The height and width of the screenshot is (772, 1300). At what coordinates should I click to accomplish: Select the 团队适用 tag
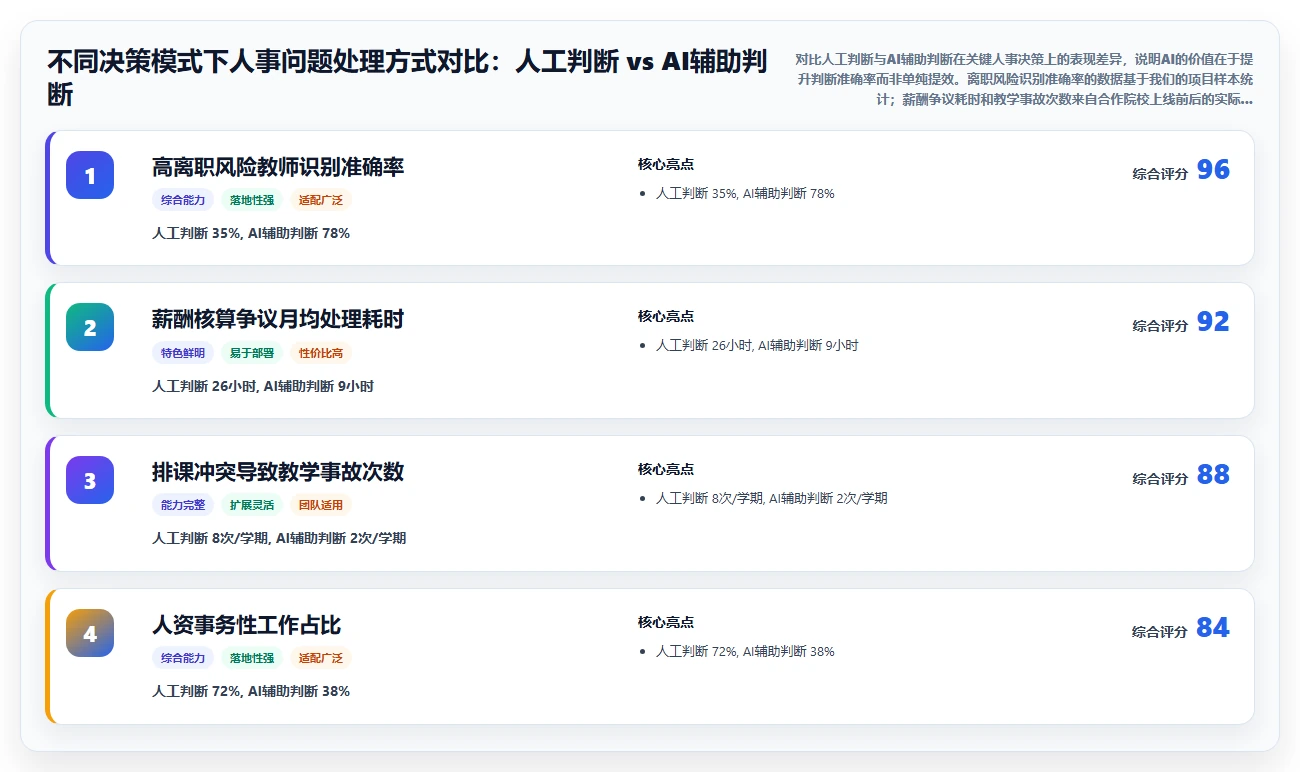tap(321, 505)
